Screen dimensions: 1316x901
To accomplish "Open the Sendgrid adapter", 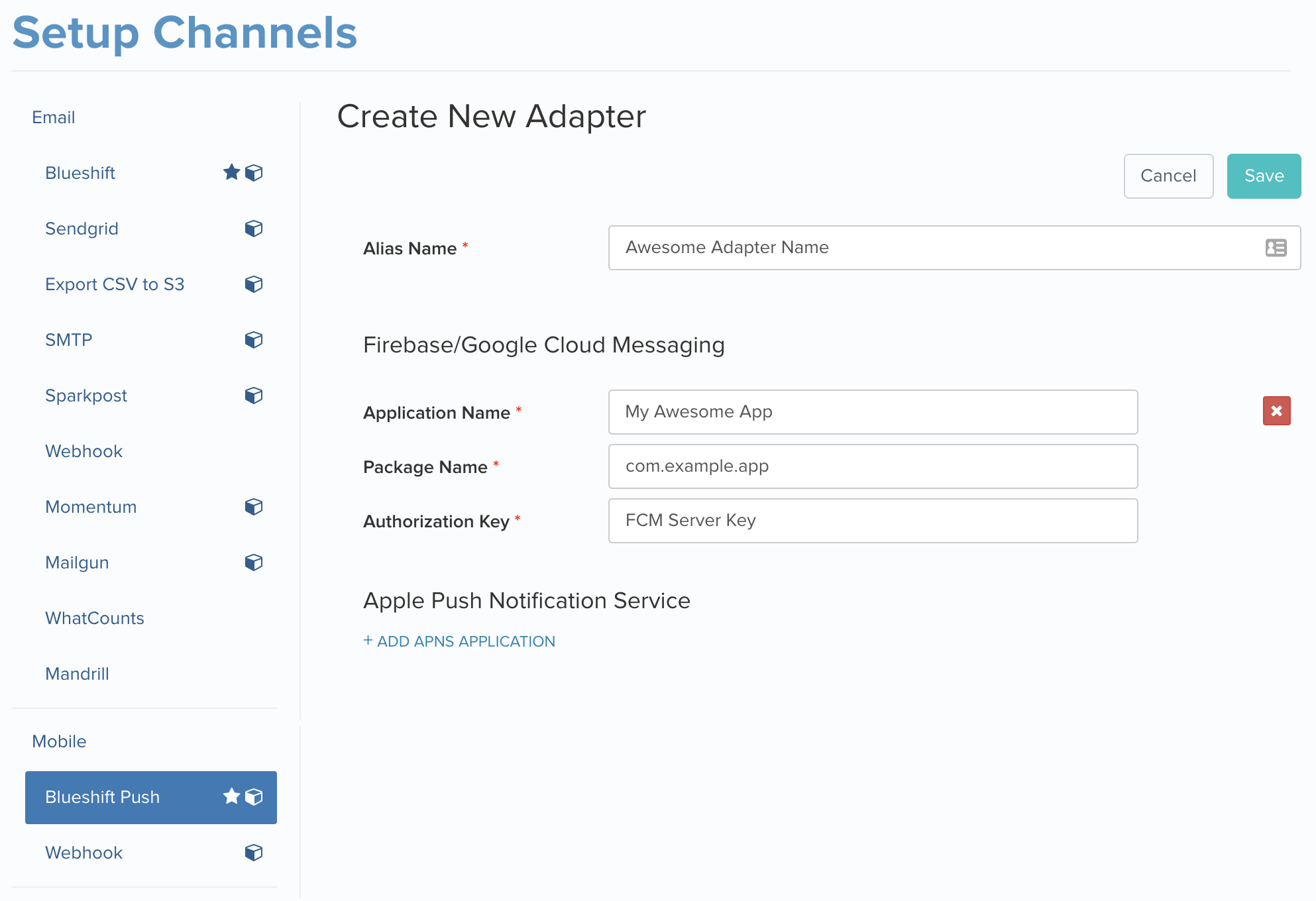I will 82,229.
